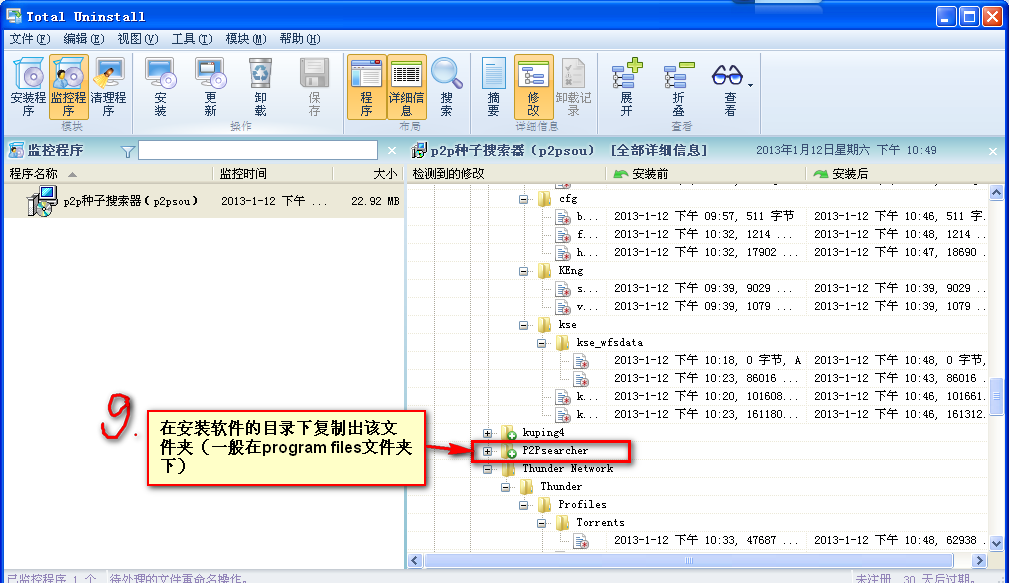Select the 安装程序 module icon
Viewport: 1009px width, 583px height.
pos(28,87)
